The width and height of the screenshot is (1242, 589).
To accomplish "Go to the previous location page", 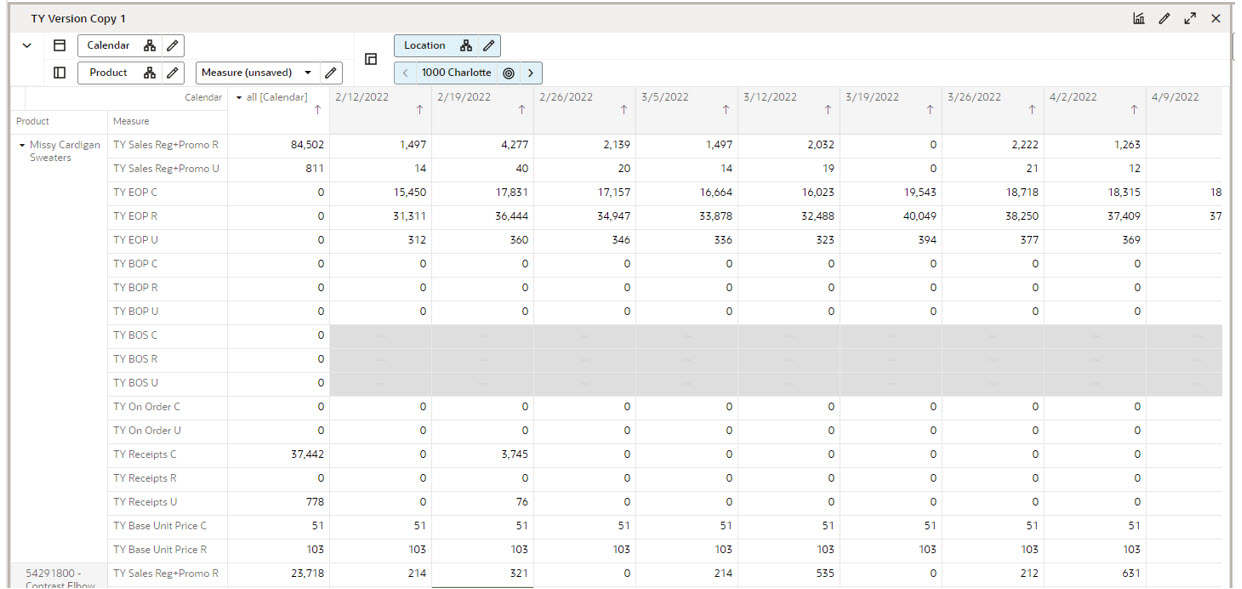I will tap(405, 73).
